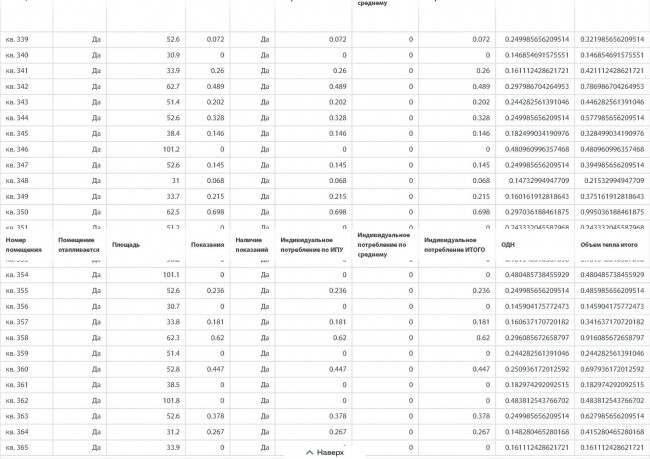Click the total value 0.577985656209514
Image resolution: width=650 pixels, height=459 pixels.
pos(612,118)
